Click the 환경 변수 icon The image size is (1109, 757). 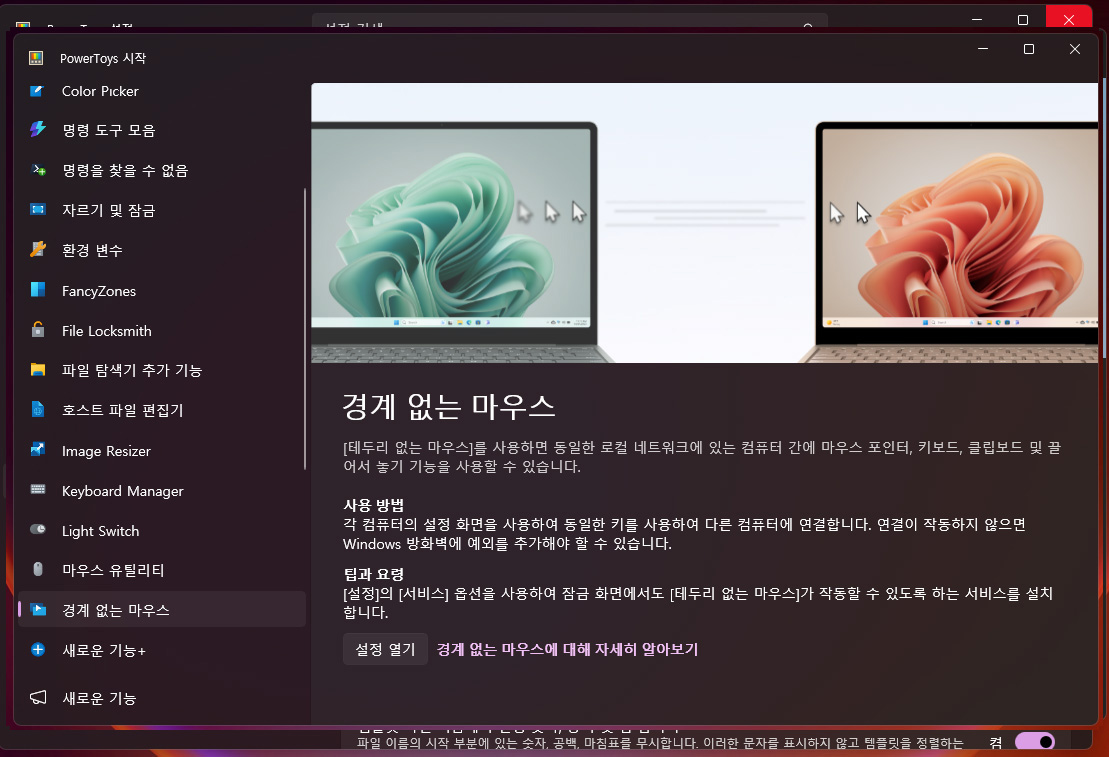pos(37,250)
